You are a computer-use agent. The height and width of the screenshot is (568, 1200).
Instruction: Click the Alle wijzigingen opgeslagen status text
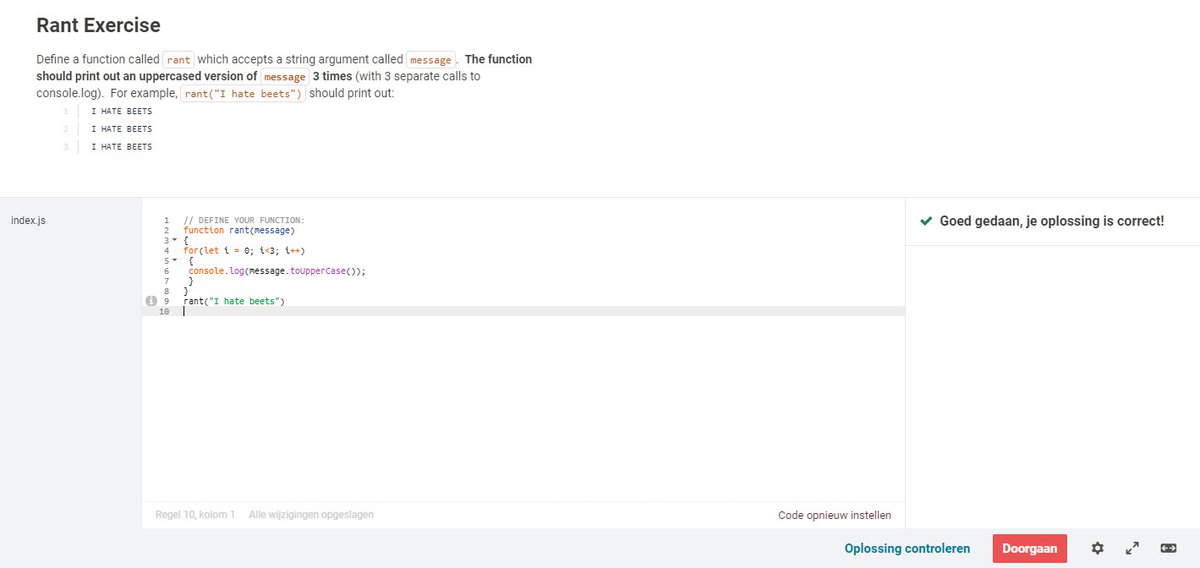coord(311,515)
